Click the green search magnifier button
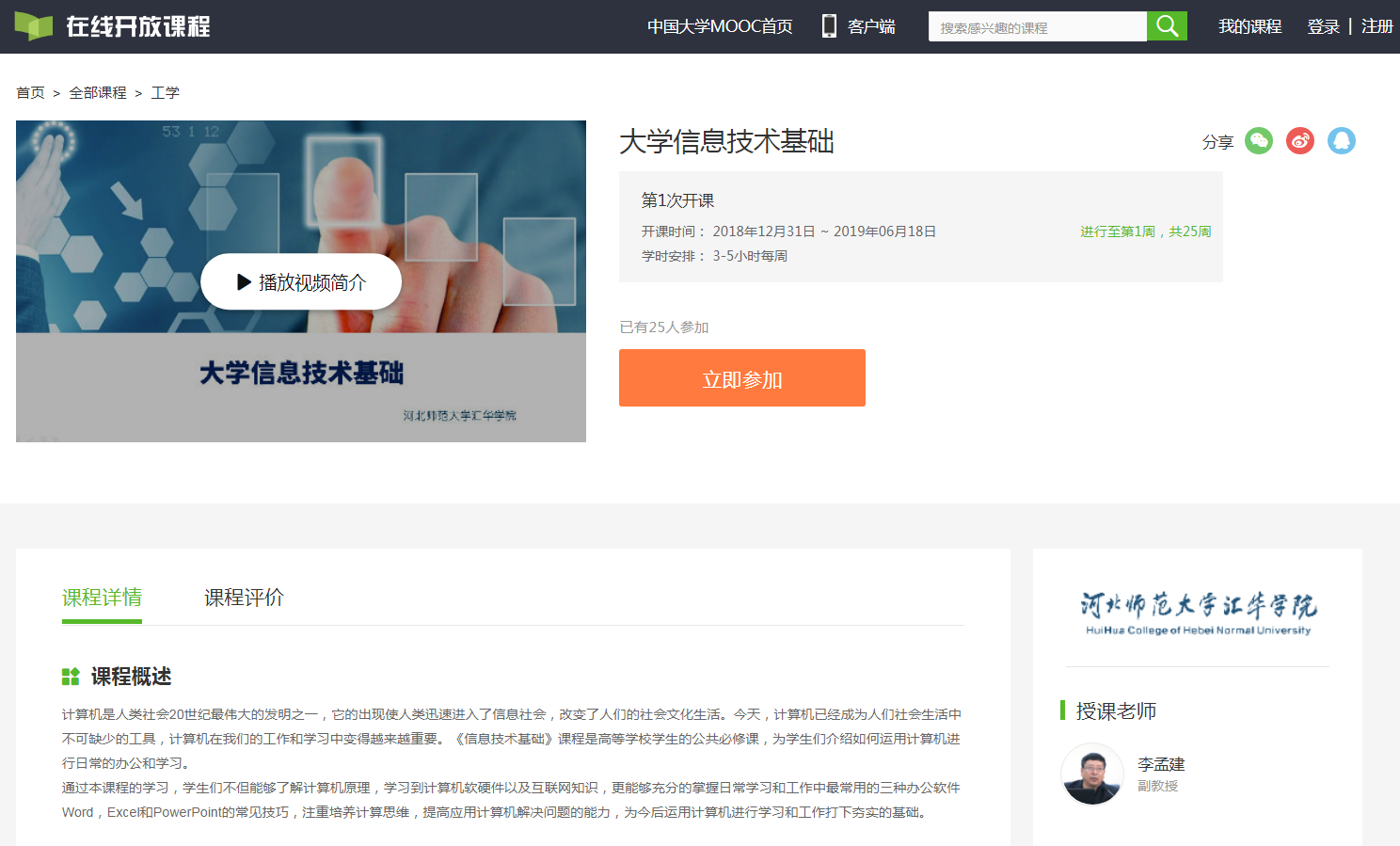The image size is (1400, 846). pos(1167,26)
